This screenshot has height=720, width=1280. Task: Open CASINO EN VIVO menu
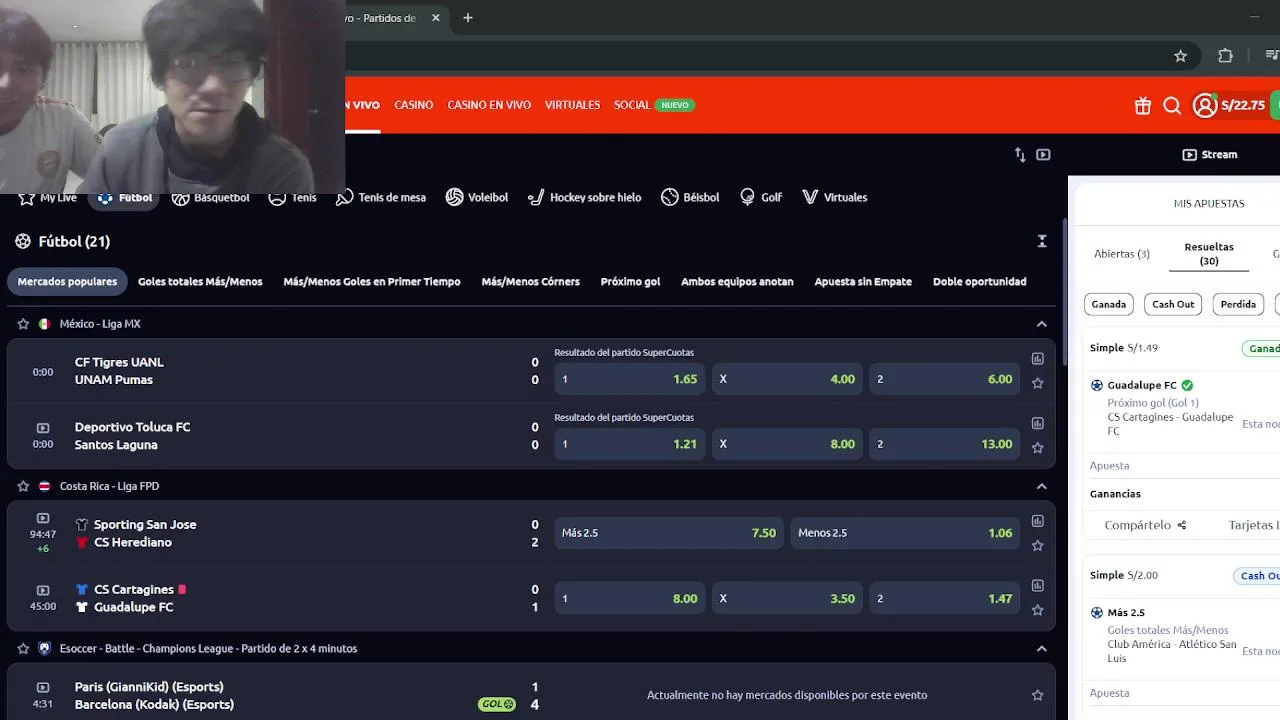pyautogui.click(x=489, y=105)
